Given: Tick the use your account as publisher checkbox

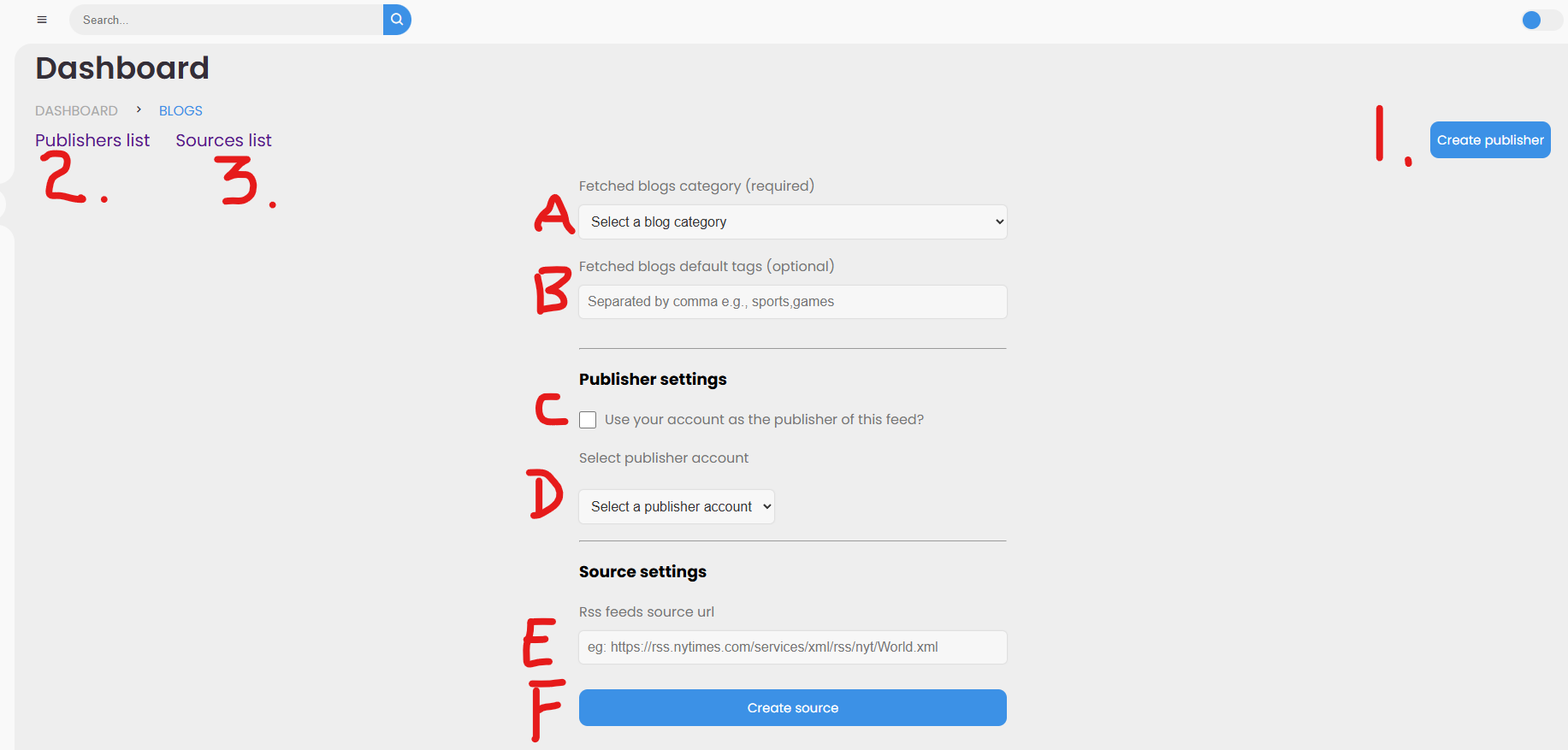Looking at the screenshot, I should coord(588,420).
